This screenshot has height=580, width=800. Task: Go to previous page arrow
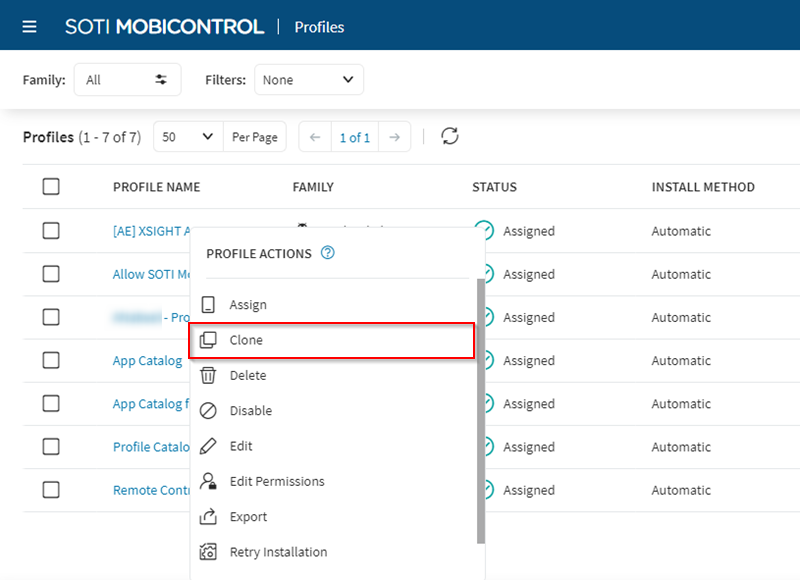pos(315,137)
